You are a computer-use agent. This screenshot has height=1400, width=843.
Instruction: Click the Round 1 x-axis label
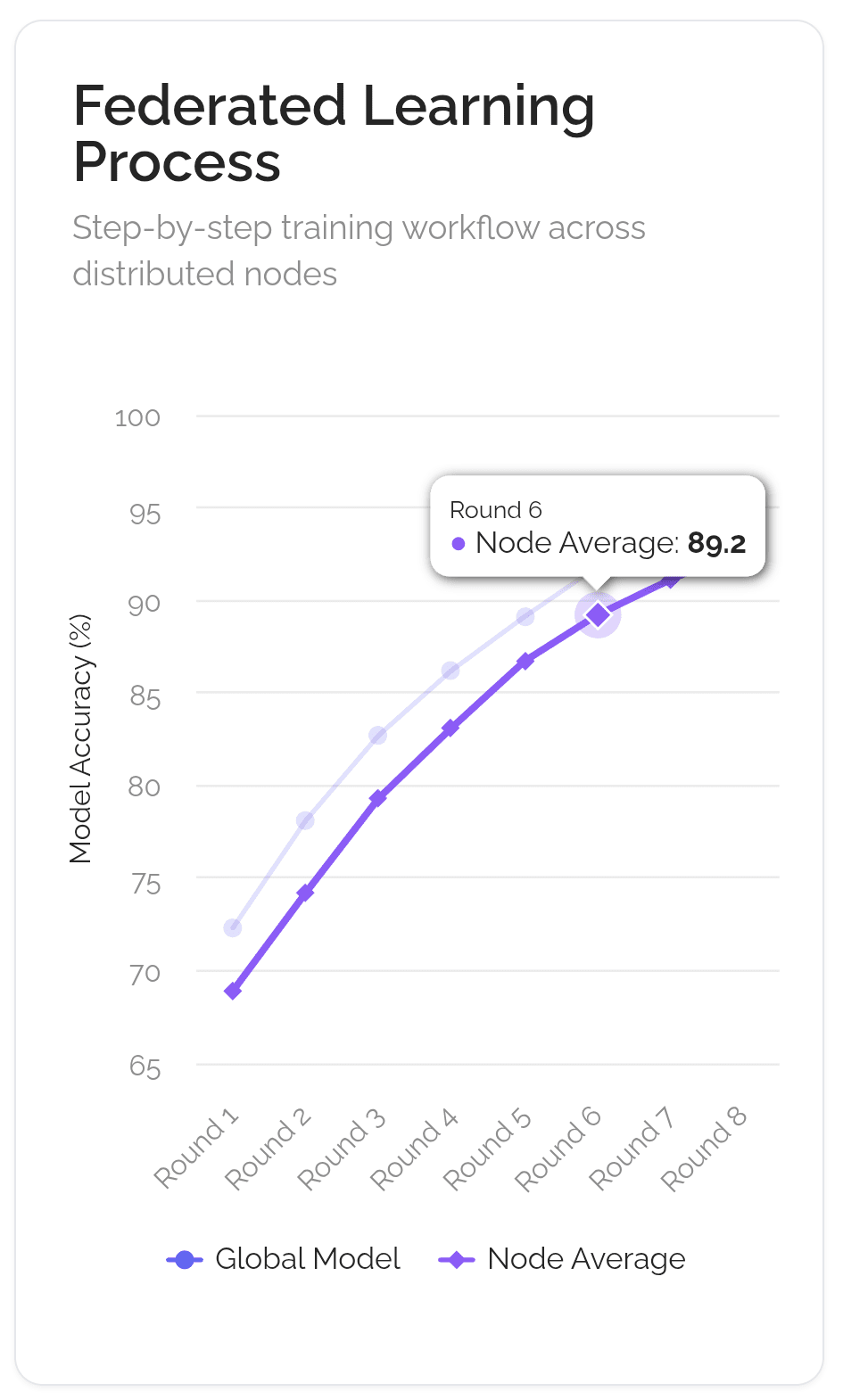pyautogui.click(x=197, y=1149)
